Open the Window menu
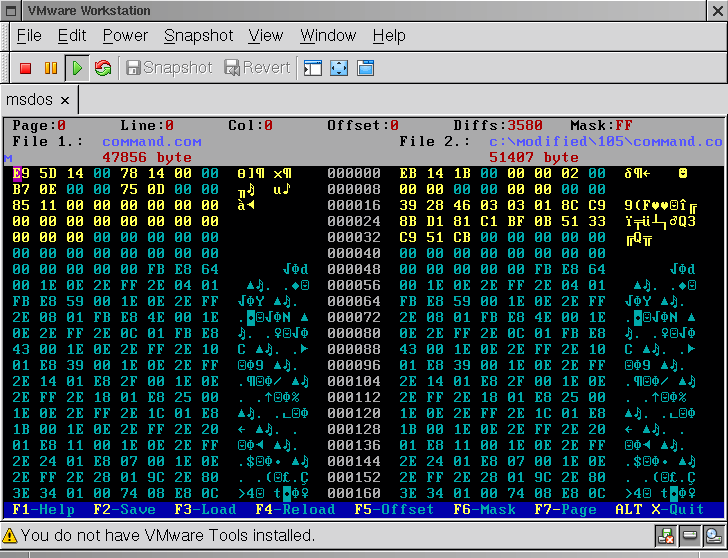Screen dimensions: 728x558 pyautogui.click(x=328, y=36)
